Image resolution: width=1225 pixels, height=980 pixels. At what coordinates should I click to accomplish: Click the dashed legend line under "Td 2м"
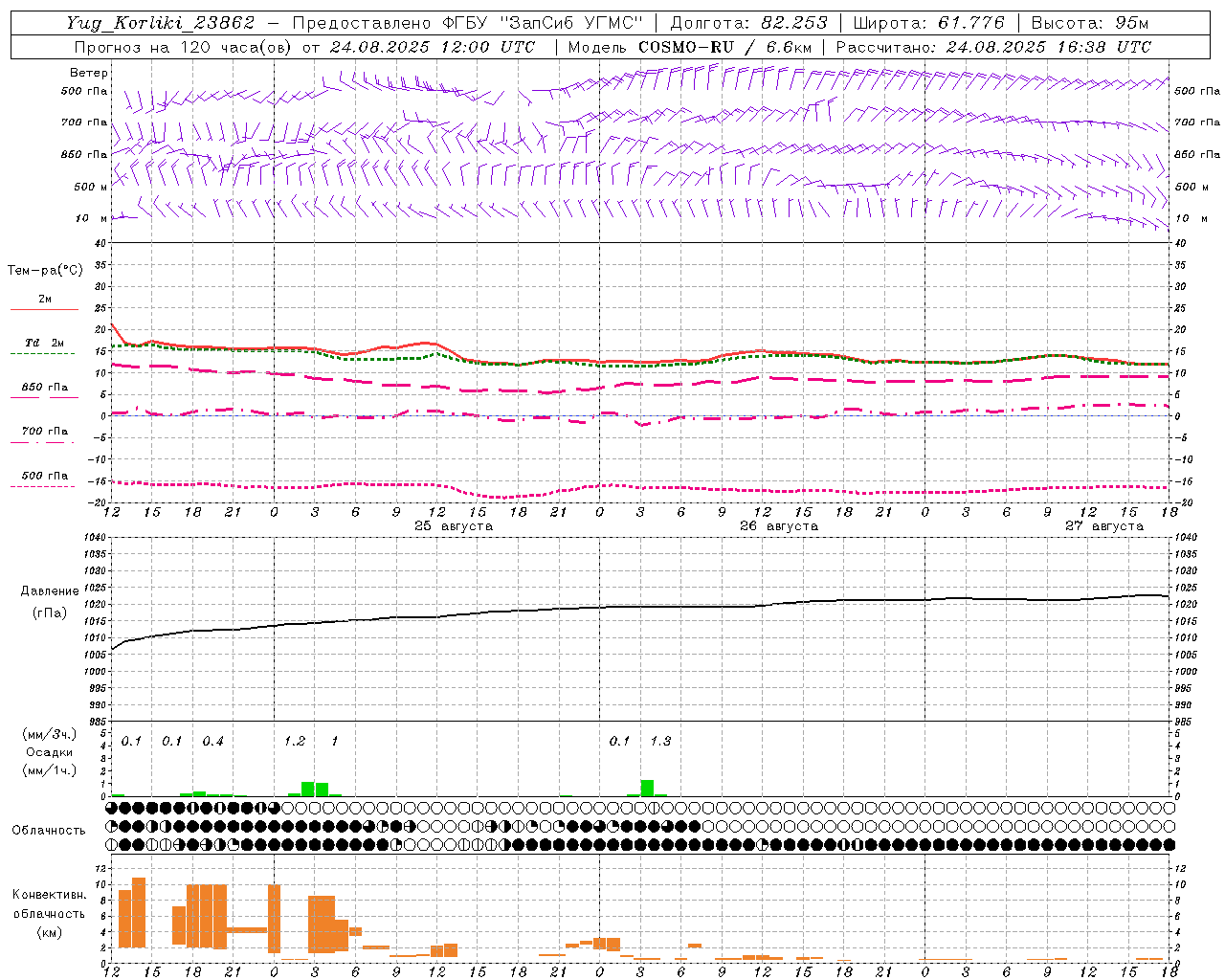coord(42,354)
